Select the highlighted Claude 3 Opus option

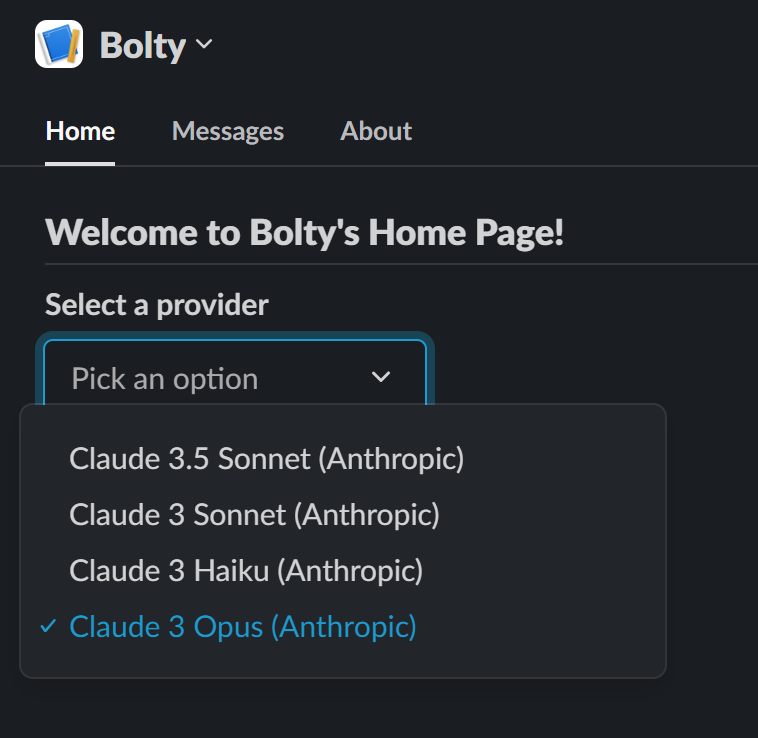coord(243,627)
